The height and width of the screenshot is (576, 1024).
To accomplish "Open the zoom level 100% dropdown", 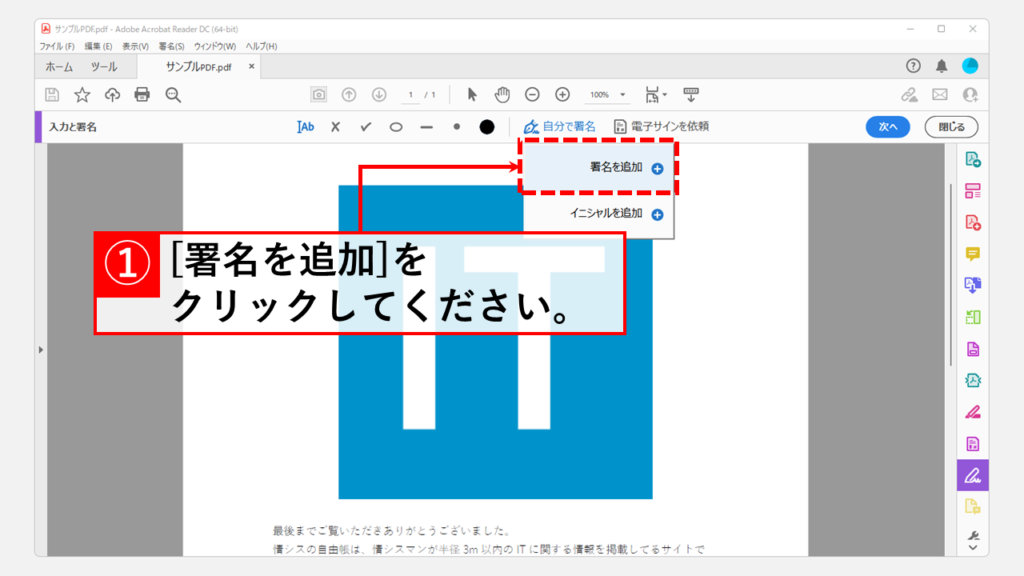I will (608, 95).
